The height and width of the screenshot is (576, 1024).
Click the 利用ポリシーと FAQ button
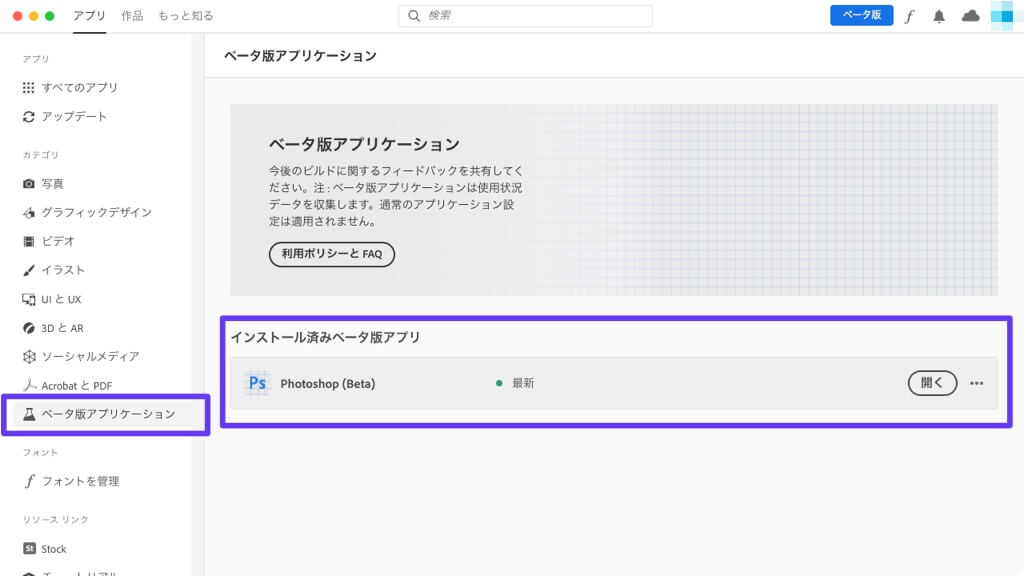(x=332, y=254)
